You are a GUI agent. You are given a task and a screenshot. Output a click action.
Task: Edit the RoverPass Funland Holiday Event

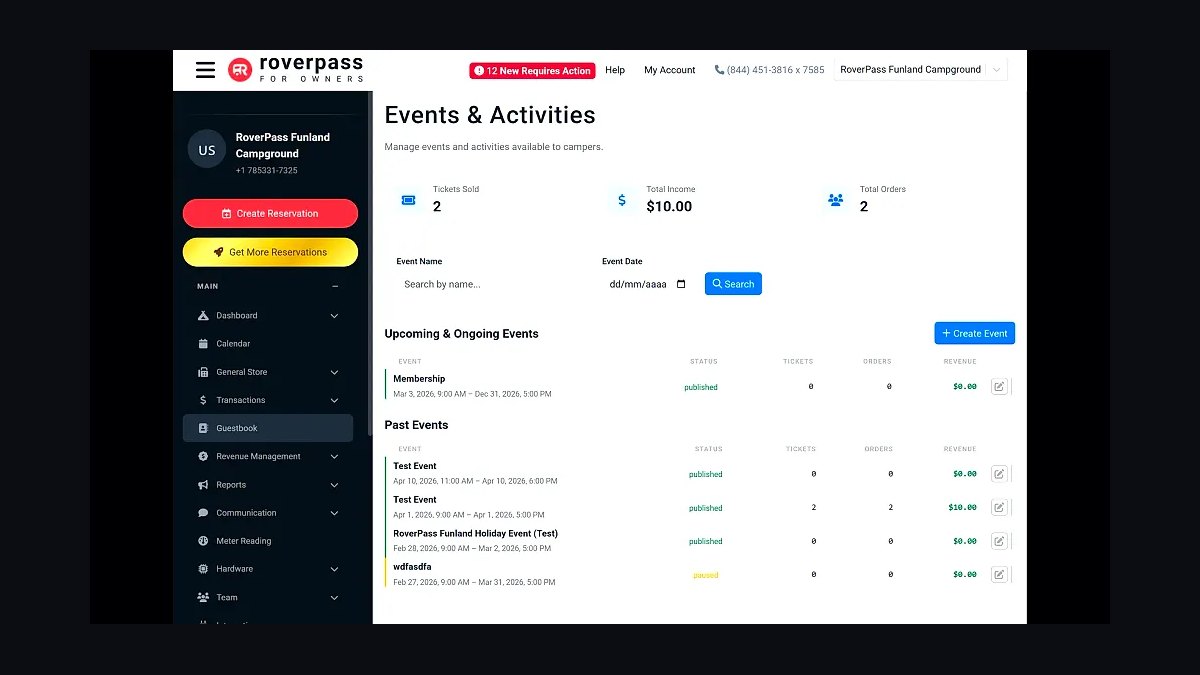click(999, 541)
